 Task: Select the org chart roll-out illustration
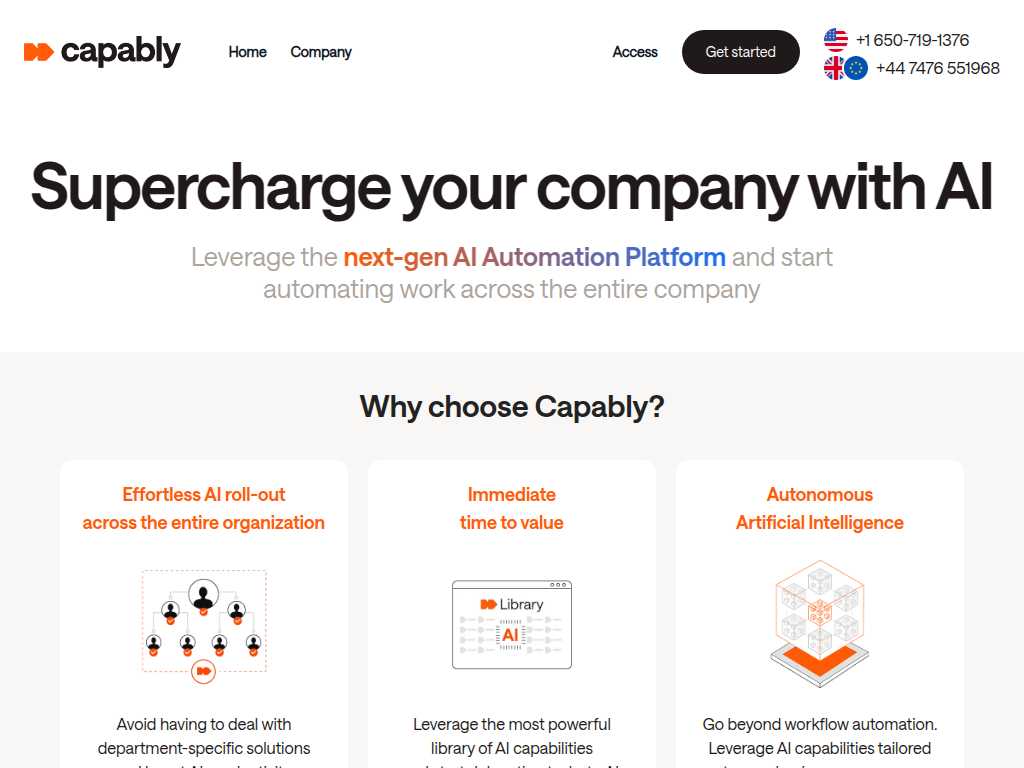click(204, 626)
